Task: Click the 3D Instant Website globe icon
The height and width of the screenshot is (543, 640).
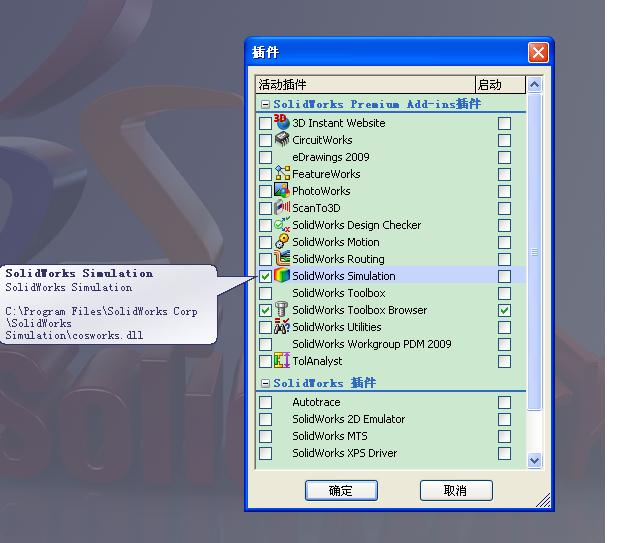Action: [x=282, y=122]
